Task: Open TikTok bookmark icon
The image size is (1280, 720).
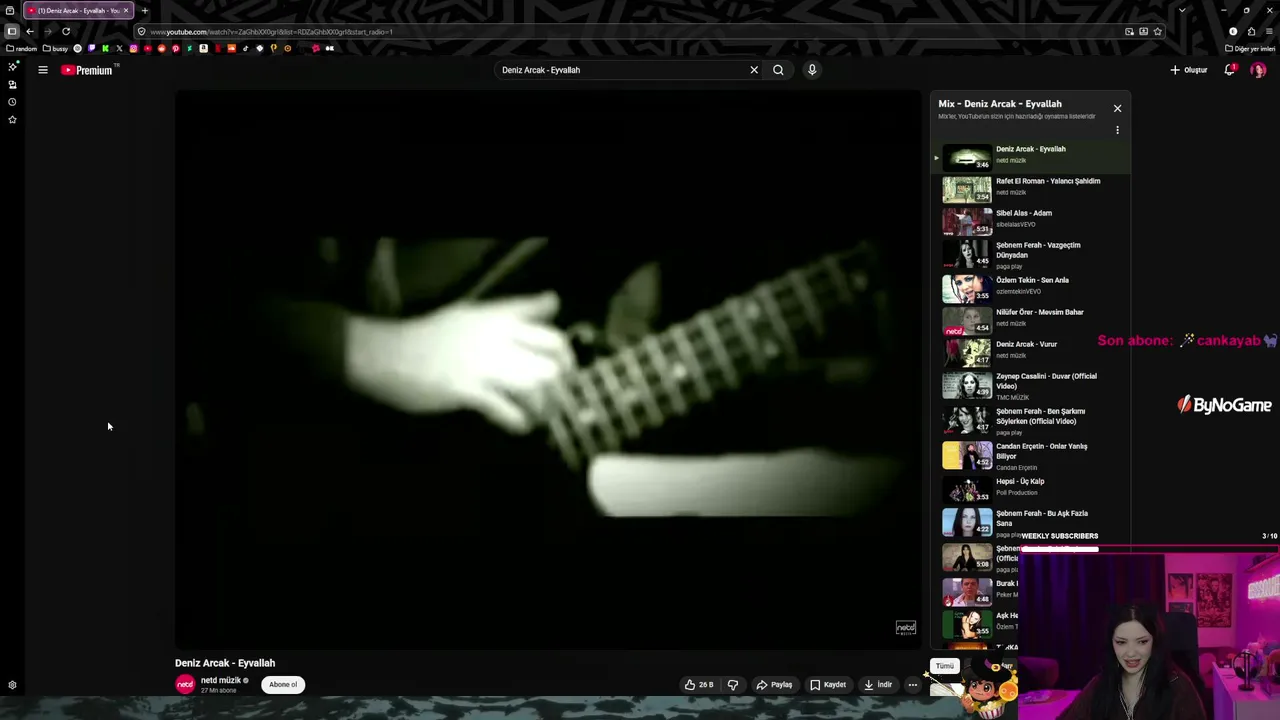Action: click(x=245, y=48)
